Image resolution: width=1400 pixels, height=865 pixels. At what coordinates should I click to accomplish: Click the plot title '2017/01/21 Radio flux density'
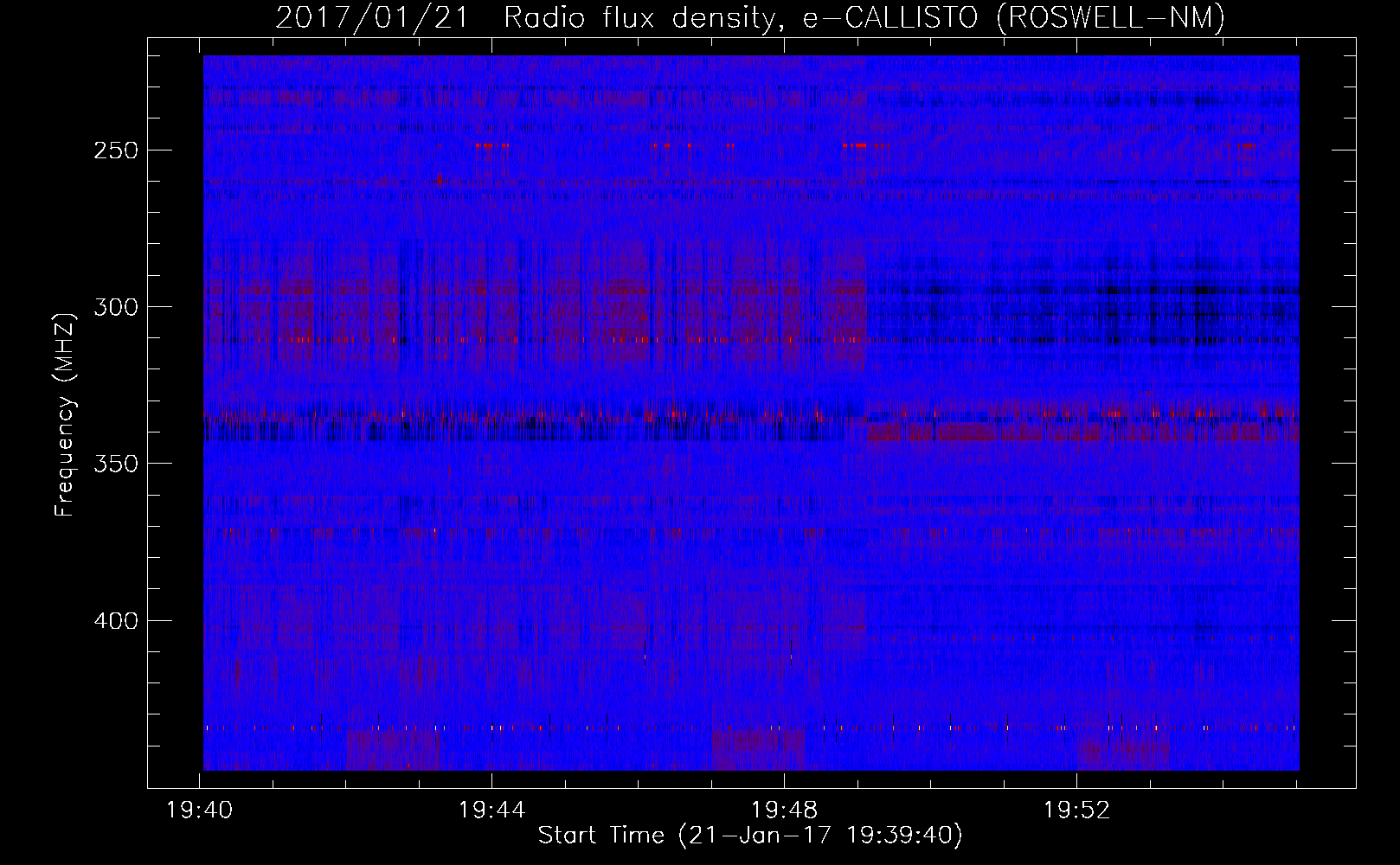coord(750,17)
